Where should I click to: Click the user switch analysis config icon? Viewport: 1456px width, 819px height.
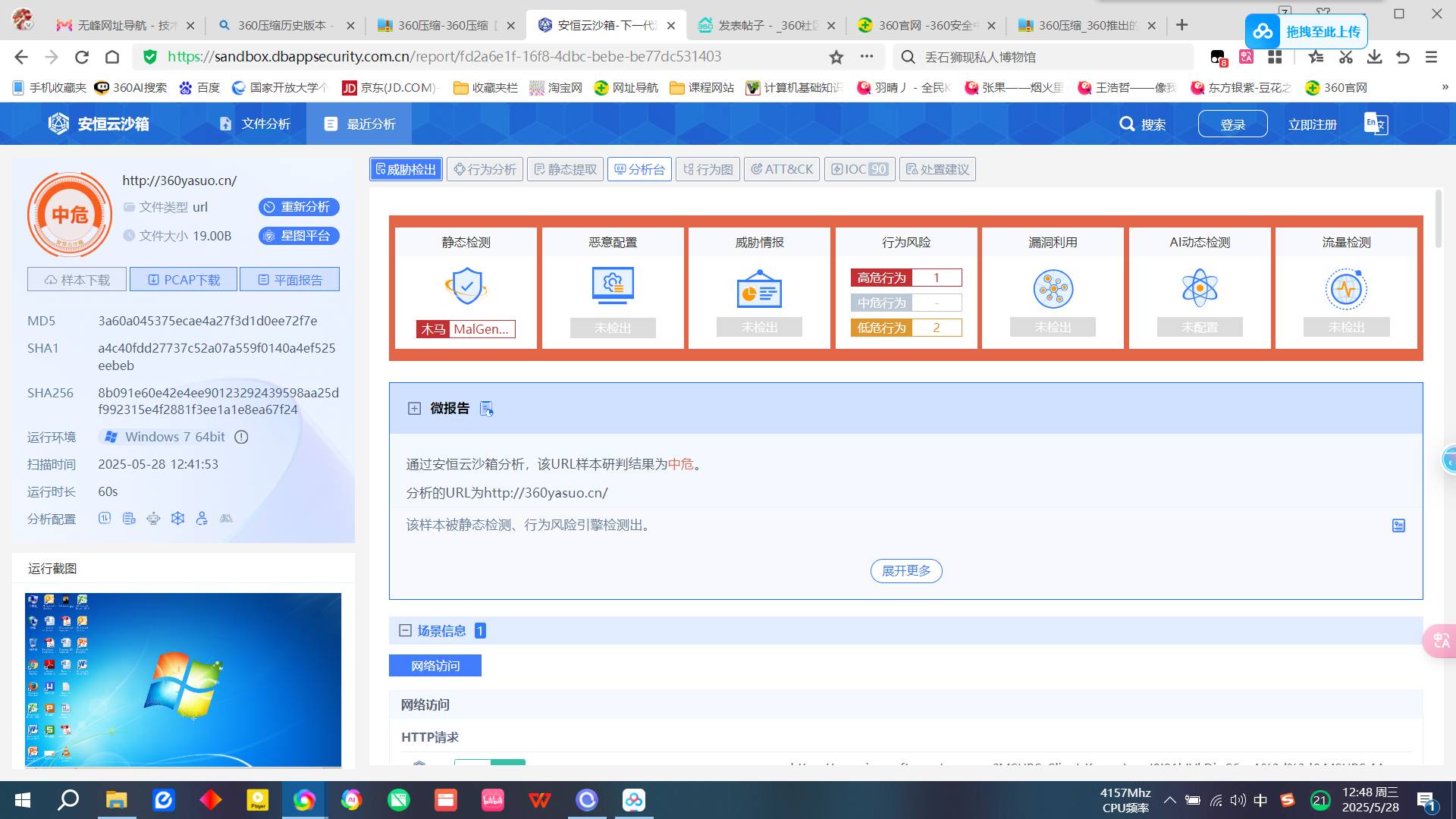[x=202, y=518]
